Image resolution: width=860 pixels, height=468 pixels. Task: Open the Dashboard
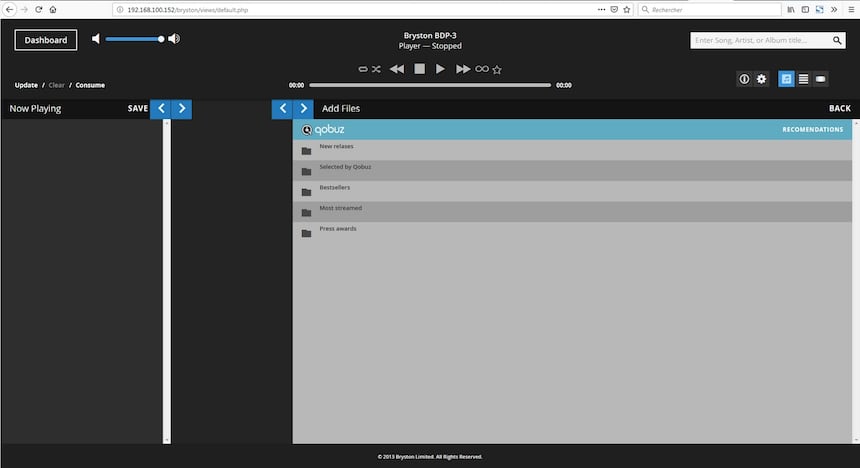click(x=46, y=40)
